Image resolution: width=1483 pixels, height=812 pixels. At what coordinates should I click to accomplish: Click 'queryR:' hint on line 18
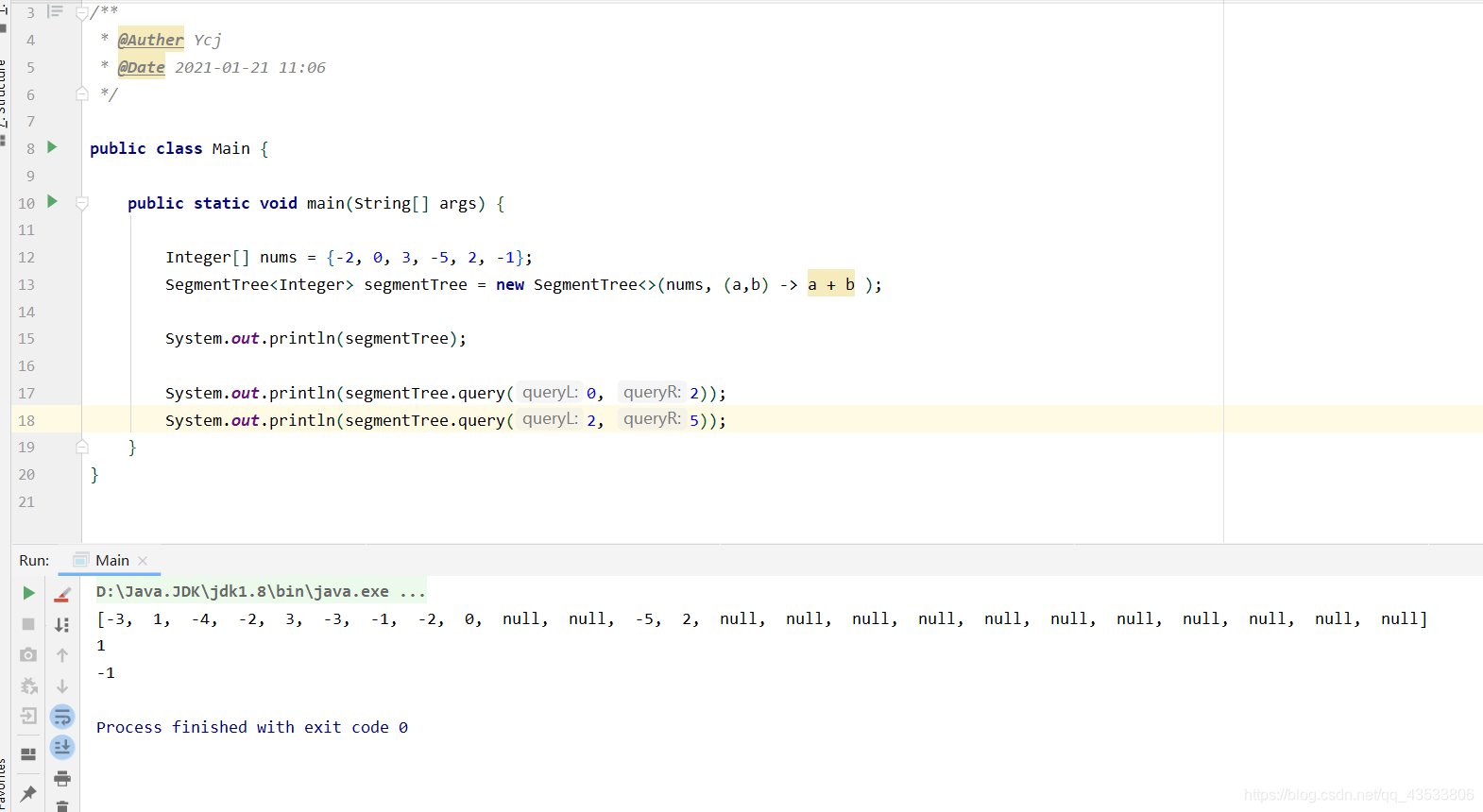(x=652, y=418)
